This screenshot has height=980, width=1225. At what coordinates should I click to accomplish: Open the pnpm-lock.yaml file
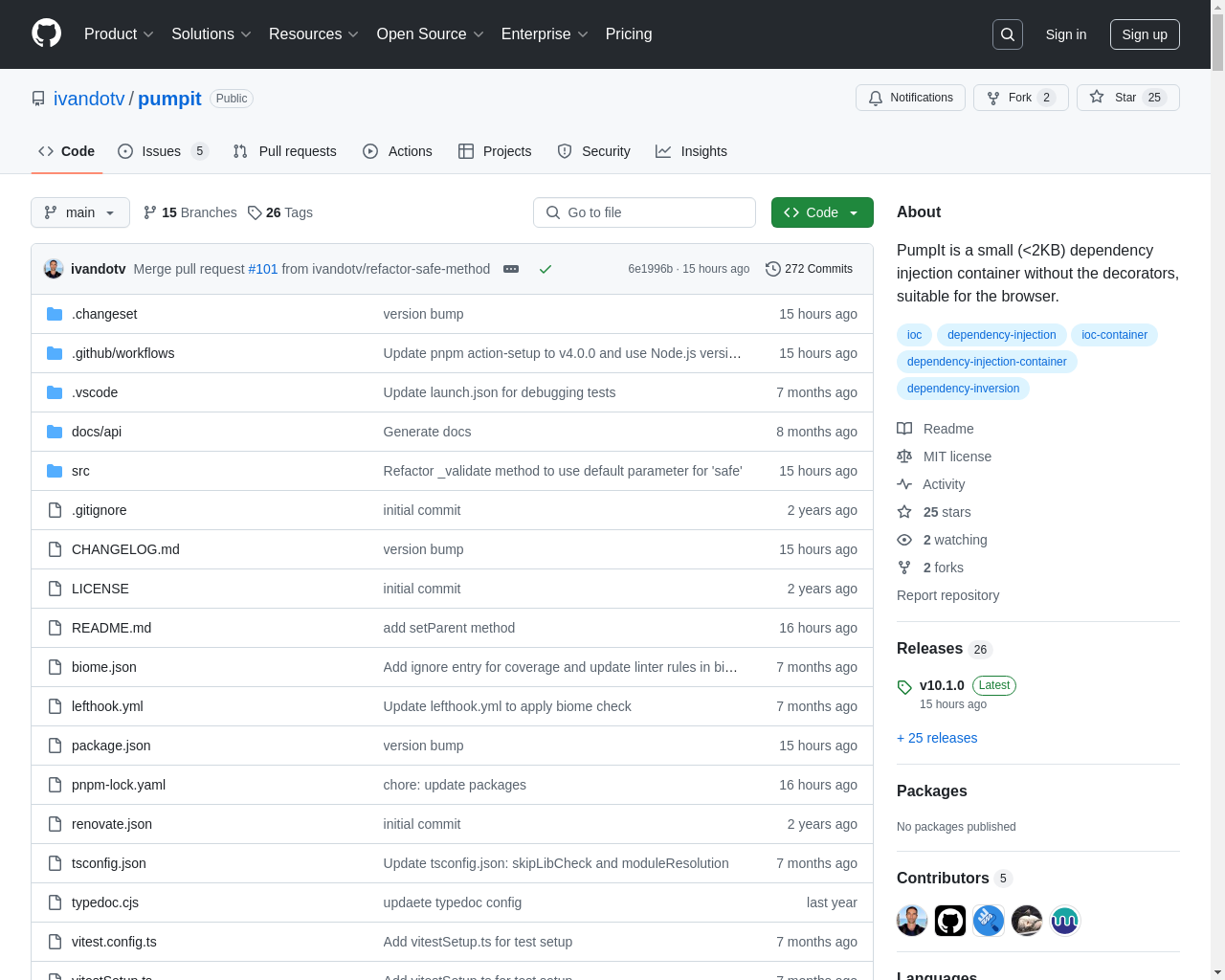(x=119, y=785)
